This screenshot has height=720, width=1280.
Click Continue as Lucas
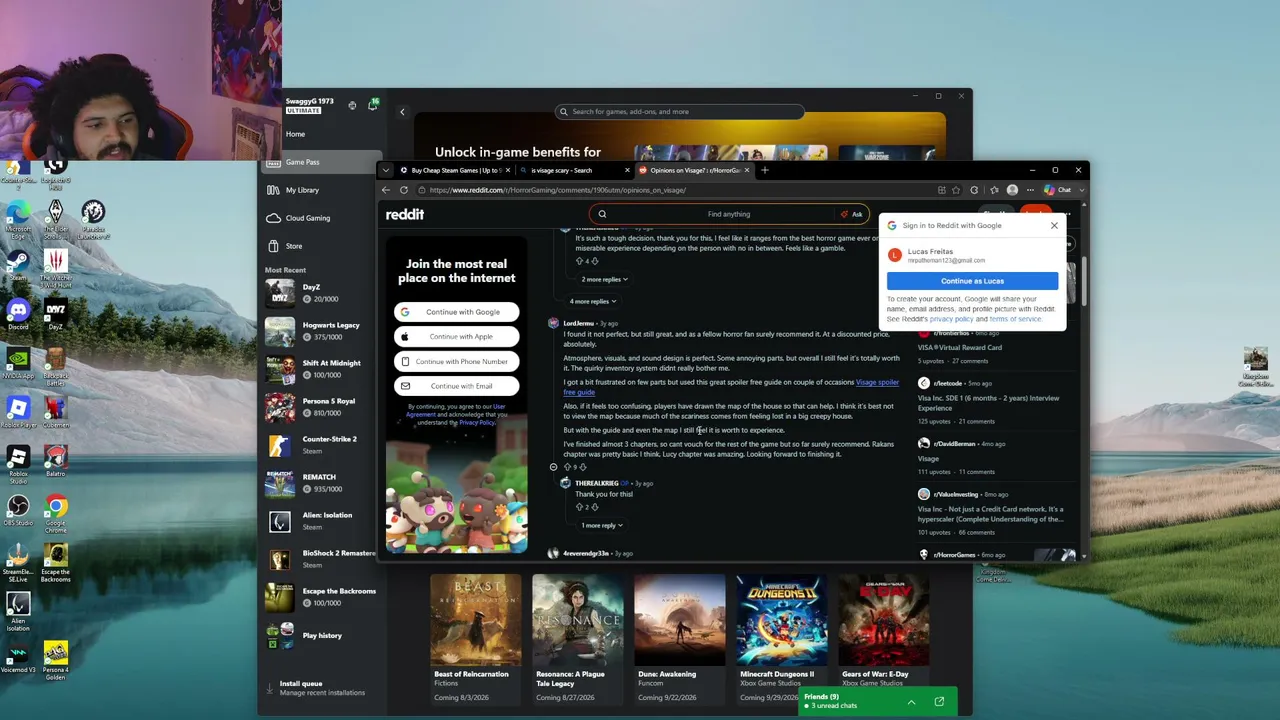[x=972, y=281]
